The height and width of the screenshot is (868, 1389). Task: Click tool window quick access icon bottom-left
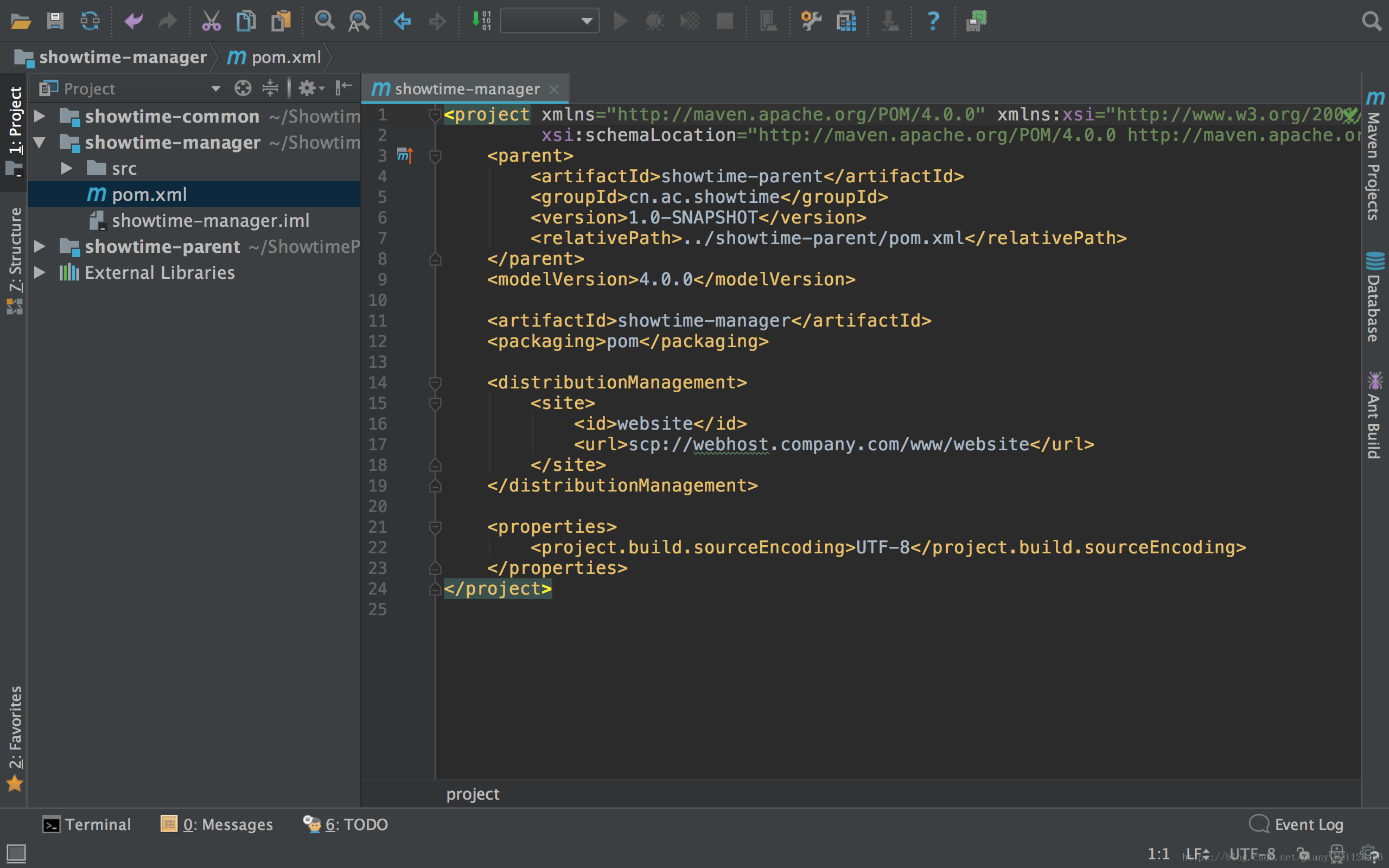tap(16, 853)
